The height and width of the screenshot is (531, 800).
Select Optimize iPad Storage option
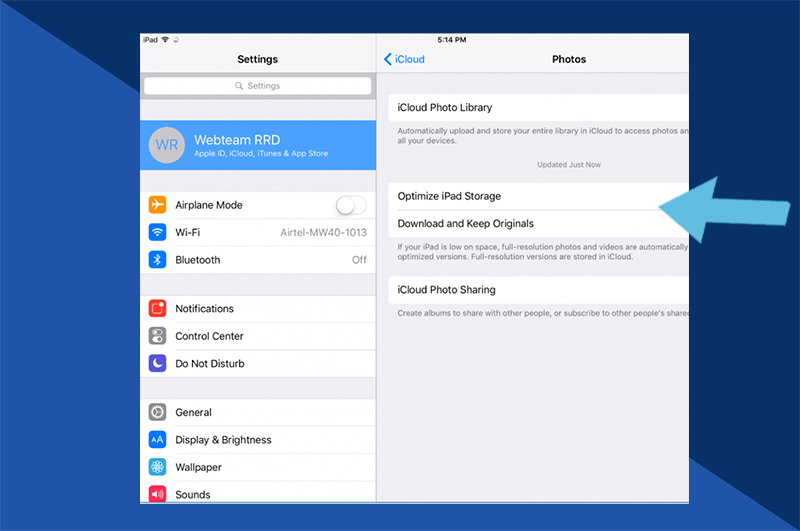(538, 196)
